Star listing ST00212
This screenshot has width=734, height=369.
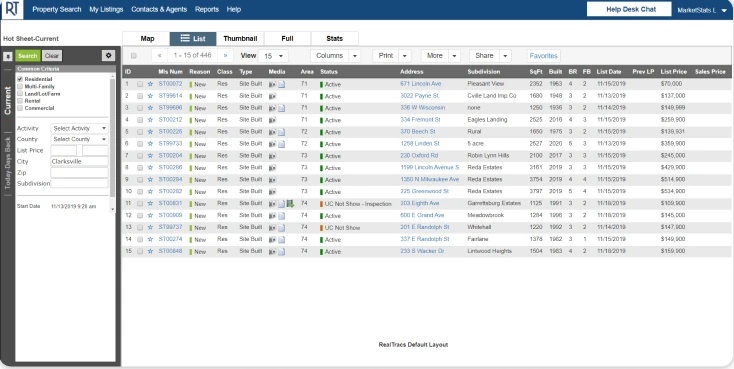point(150,120)
